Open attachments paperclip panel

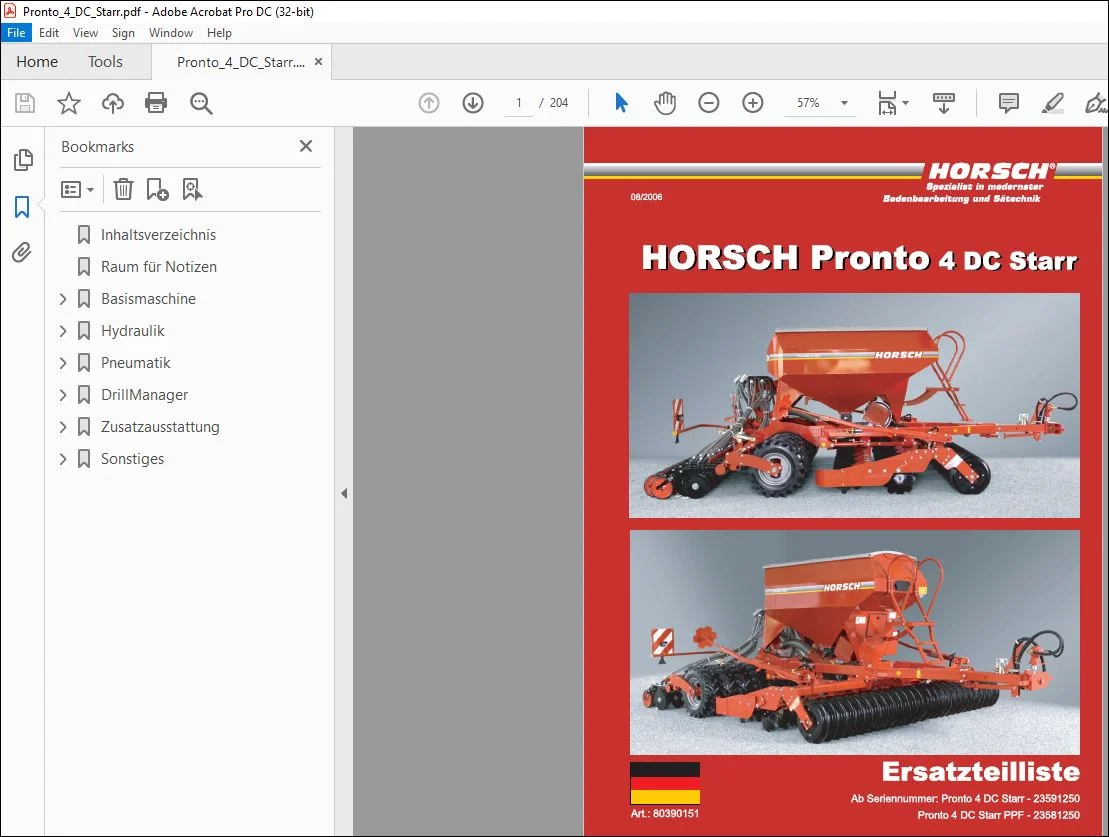tap(22, 253)
